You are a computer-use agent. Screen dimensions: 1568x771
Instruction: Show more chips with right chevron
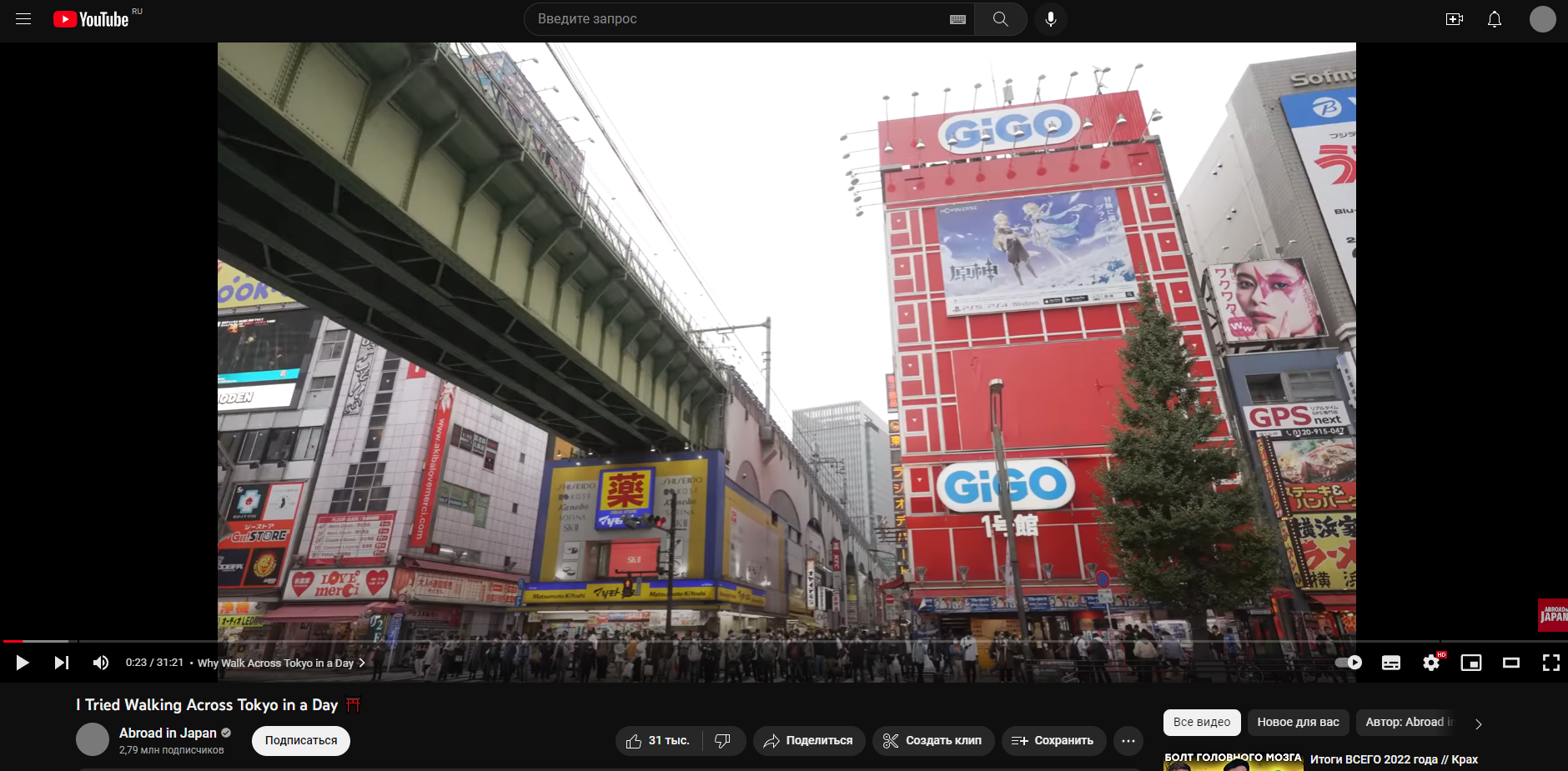click(x=1479, y=723)
